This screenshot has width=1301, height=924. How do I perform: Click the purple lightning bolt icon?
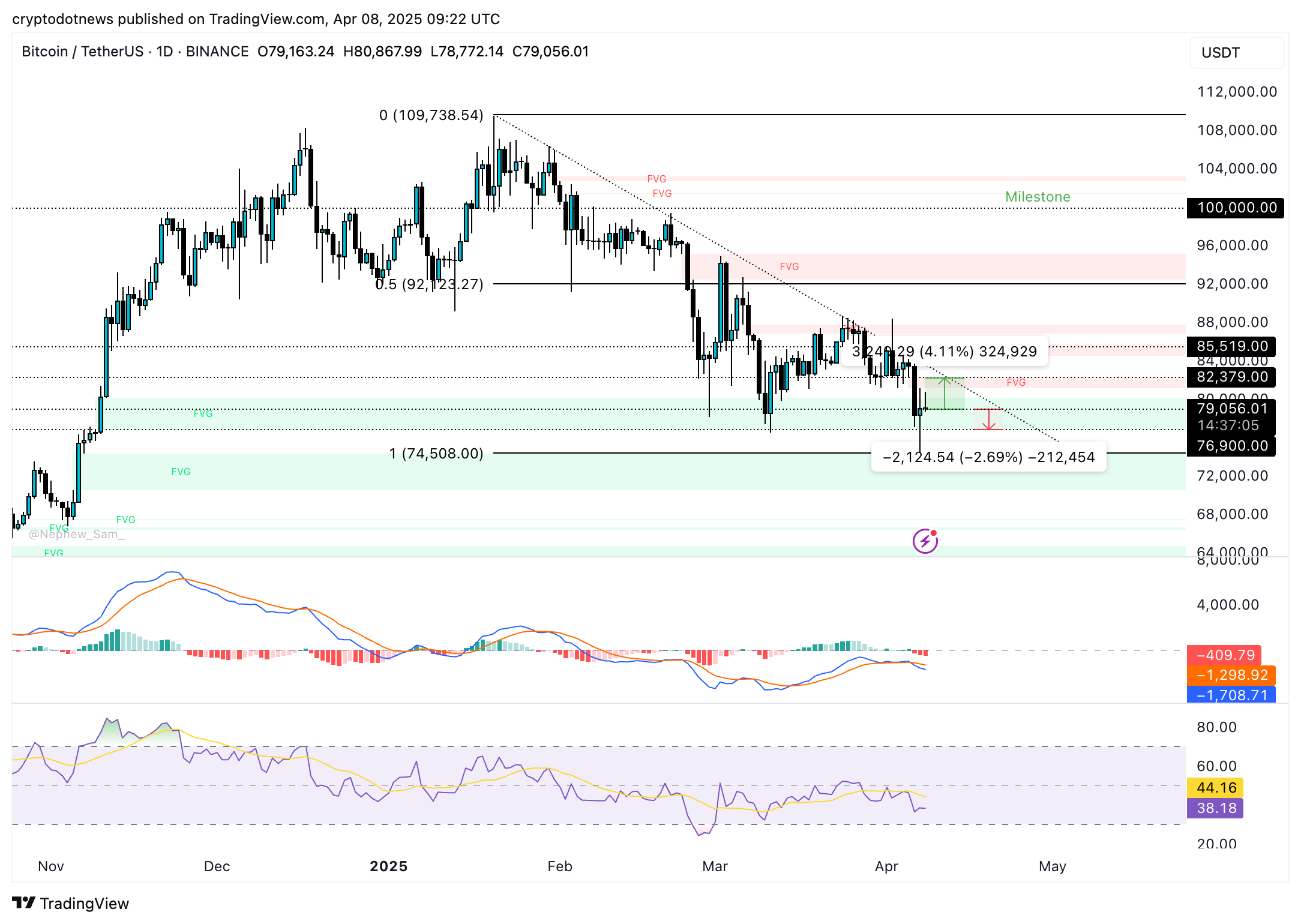coord(925,541)
